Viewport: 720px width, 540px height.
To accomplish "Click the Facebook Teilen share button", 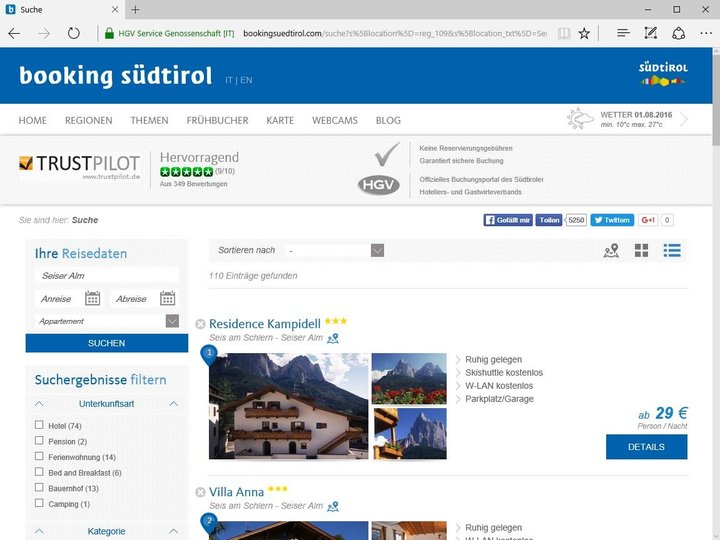I will (549, 220).
